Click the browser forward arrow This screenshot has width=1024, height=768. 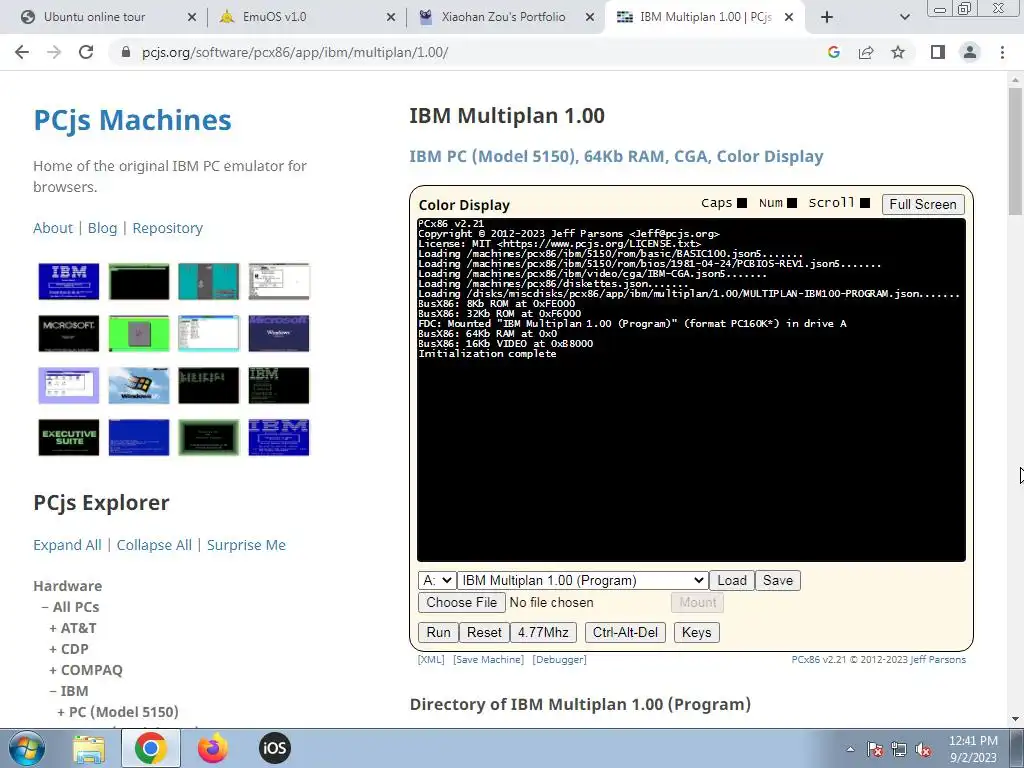tap(54, 52)
